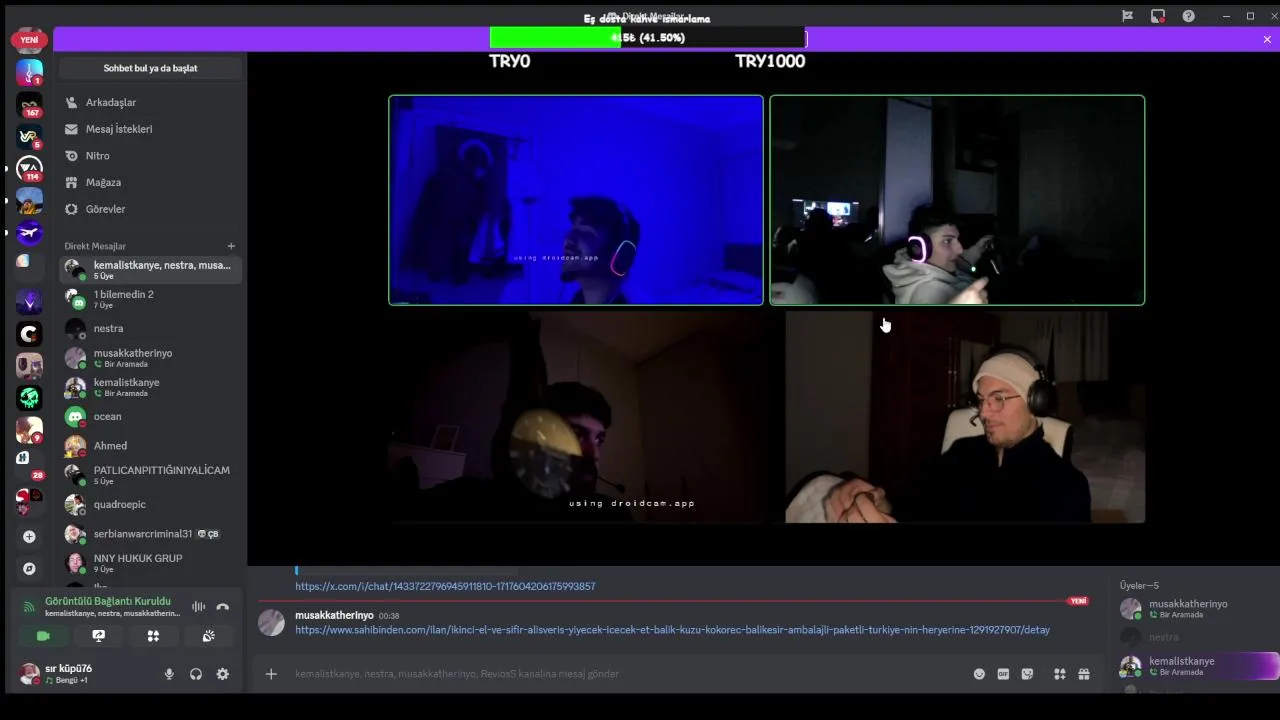The height and width of the screenshot is (720, 1280).
Task: Add a server with the plus button
Action: [29, 537]
